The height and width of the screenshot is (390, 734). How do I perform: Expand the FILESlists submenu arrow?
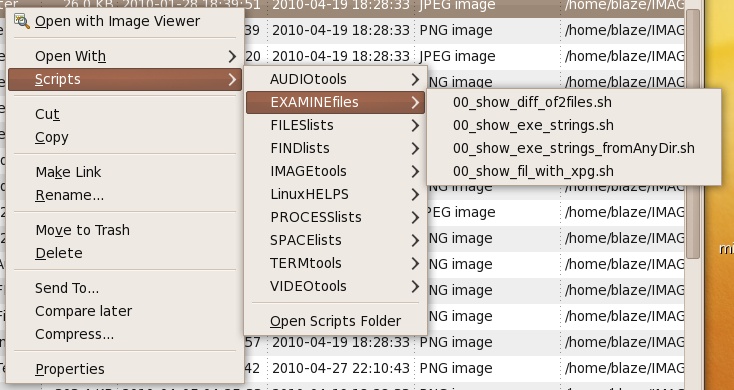pyautogui.click(x=415, y=125)
